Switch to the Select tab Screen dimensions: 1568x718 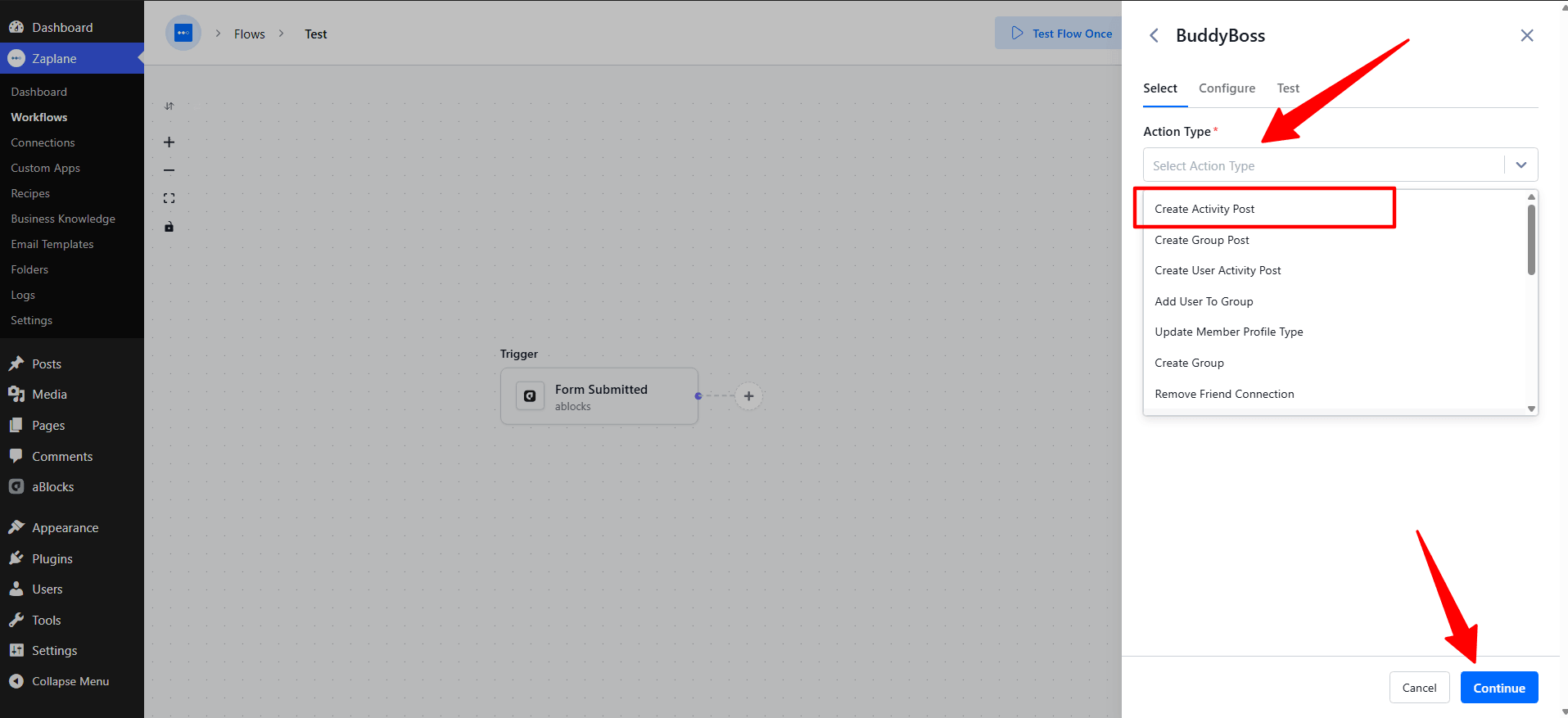(1160, 88)
